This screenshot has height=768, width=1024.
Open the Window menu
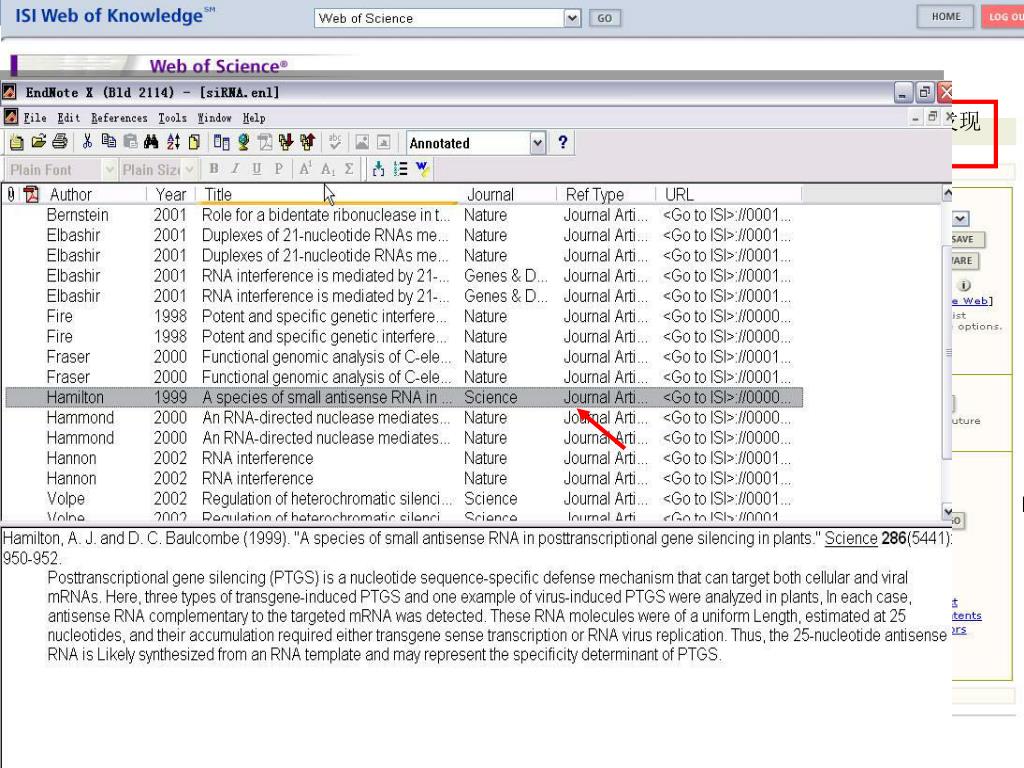pyautogui.click(x=214, y=118)
